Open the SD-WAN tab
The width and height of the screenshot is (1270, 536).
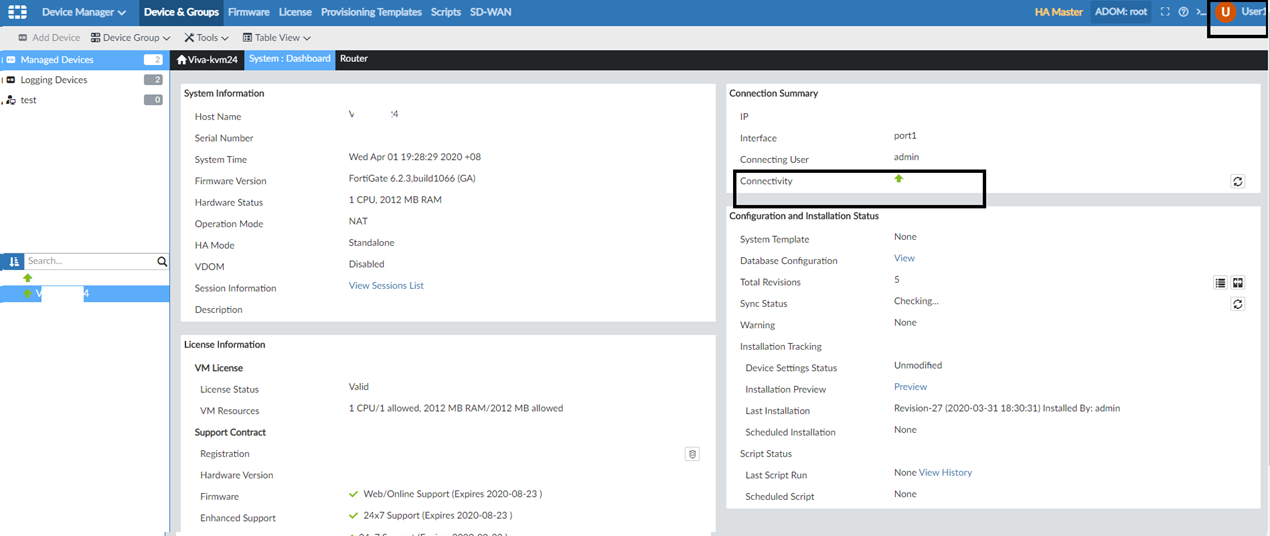coord(489,12)
